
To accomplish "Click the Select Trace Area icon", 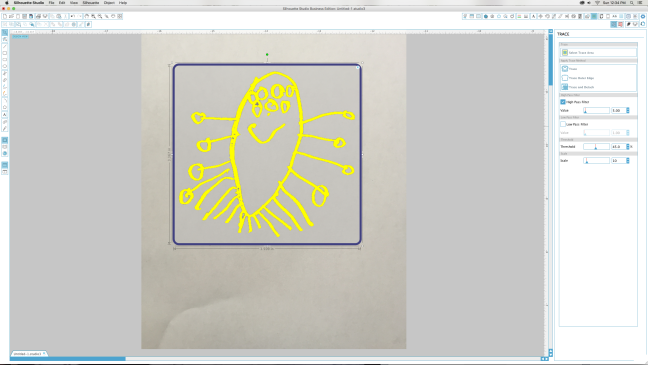I will 565,52.
